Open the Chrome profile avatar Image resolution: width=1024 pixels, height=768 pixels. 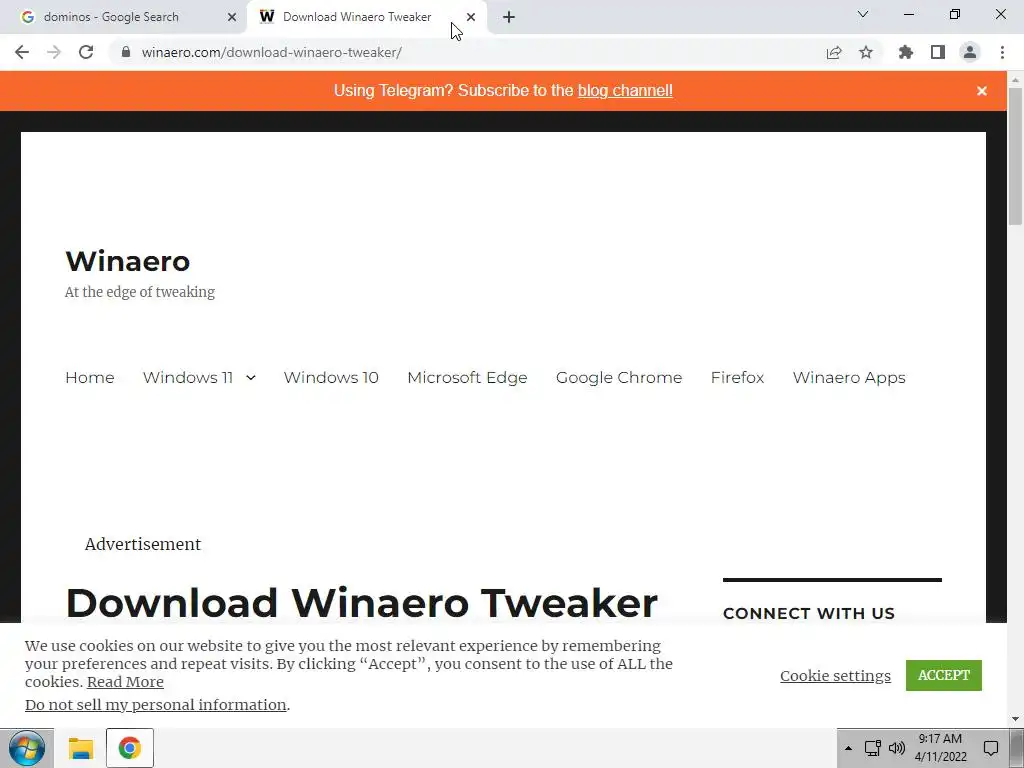pos(970,52)
